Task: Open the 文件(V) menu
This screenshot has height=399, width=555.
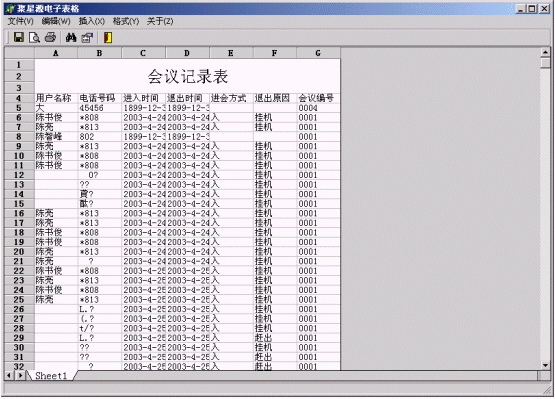Action: tap(21, 21)
